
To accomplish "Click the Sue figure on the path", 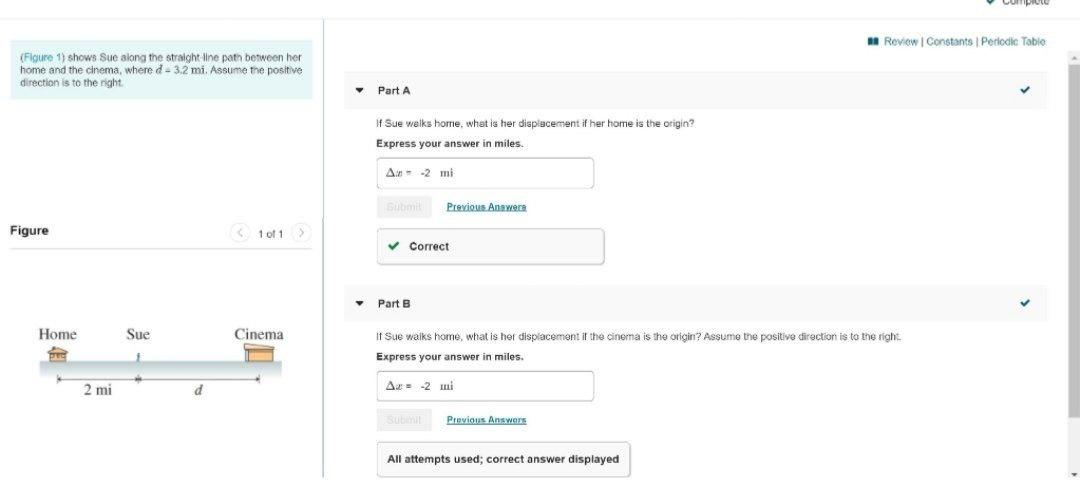I will coord(139,356).
